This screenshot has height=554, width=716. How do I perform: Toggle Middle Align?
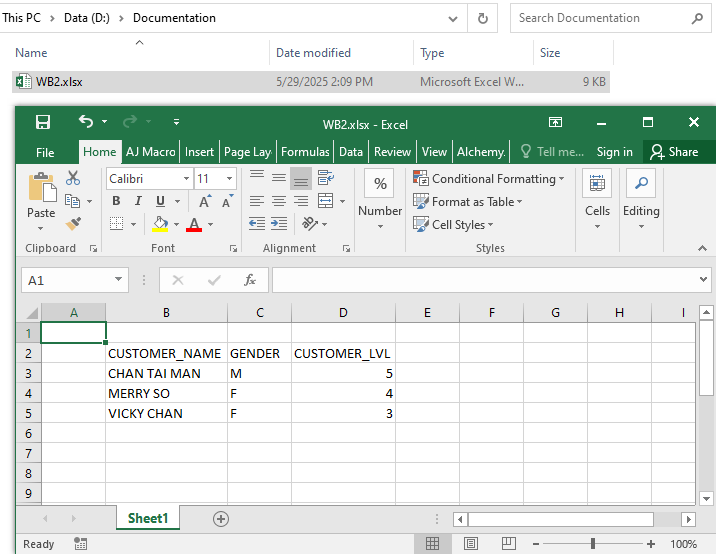pos(279,178)
